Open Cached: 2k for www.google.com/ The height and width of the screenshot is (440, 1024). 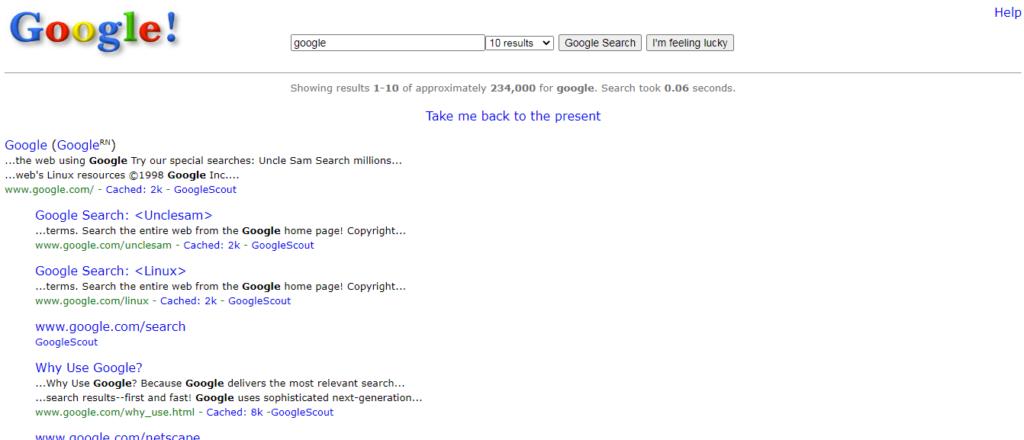(x=134, y=190)
